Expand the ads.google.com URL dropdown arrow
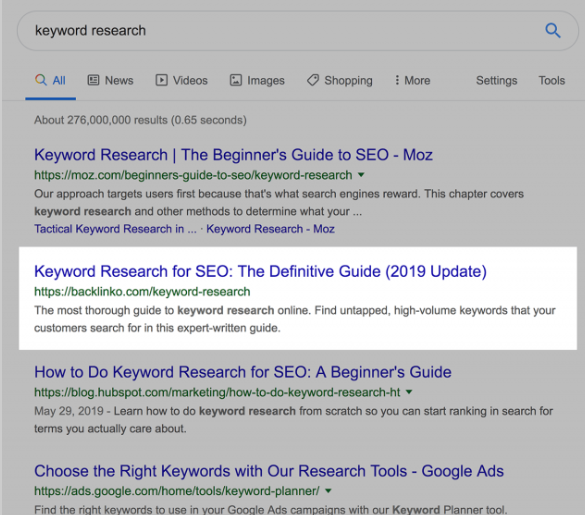The height and width of the screenshot is (515, 585). tap(328, 491)
